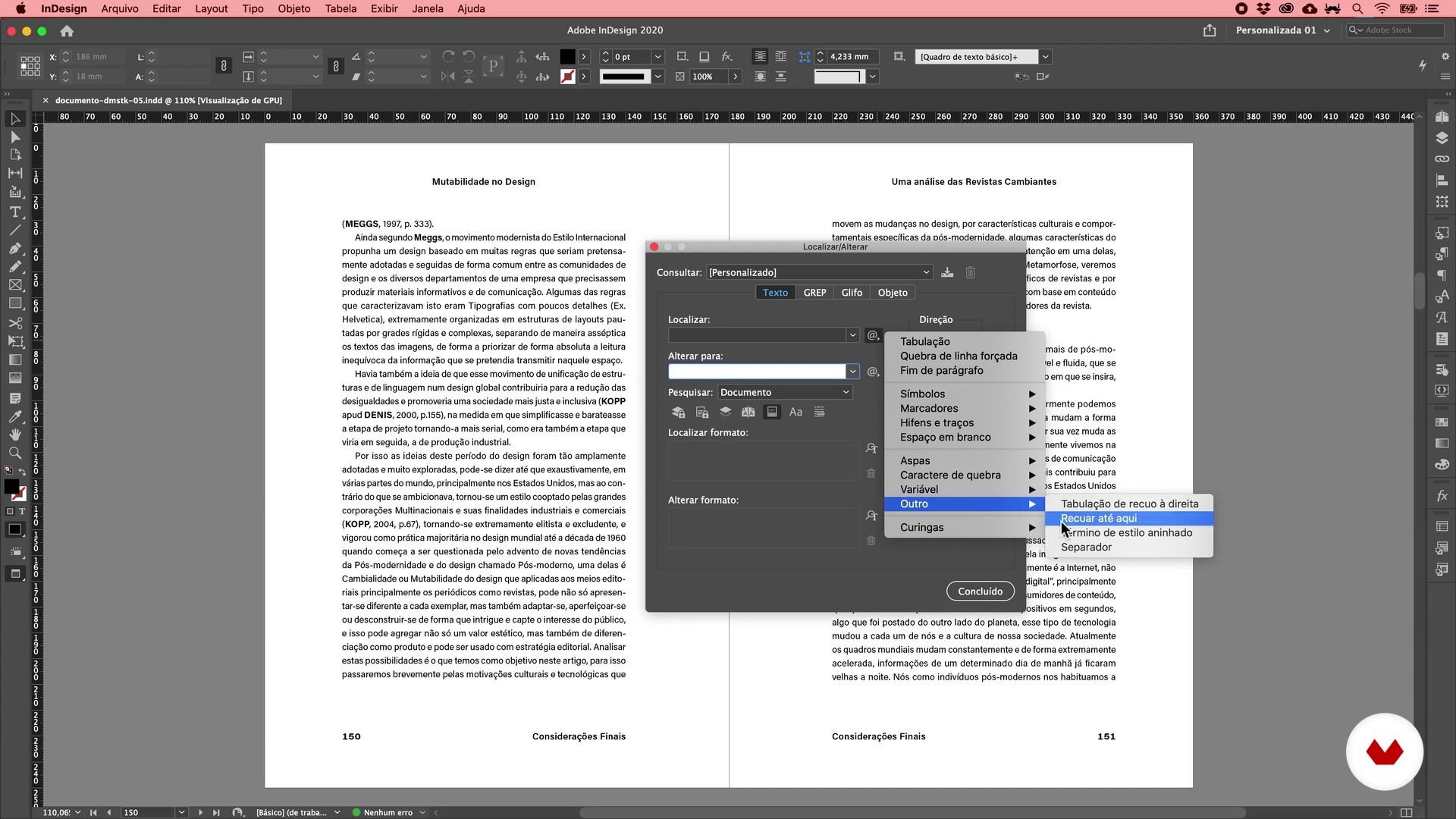Toggle include hidden layers search option
1456x819 pixels.
725,412
